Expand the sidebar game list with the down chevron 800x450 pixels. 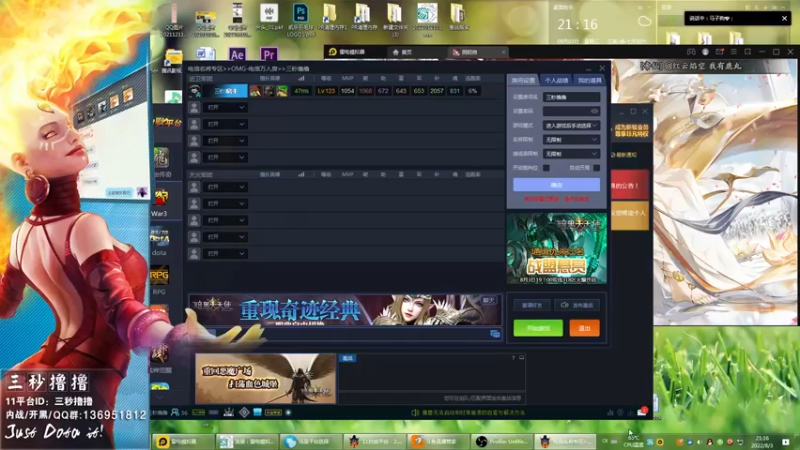(x=160, y=396)
